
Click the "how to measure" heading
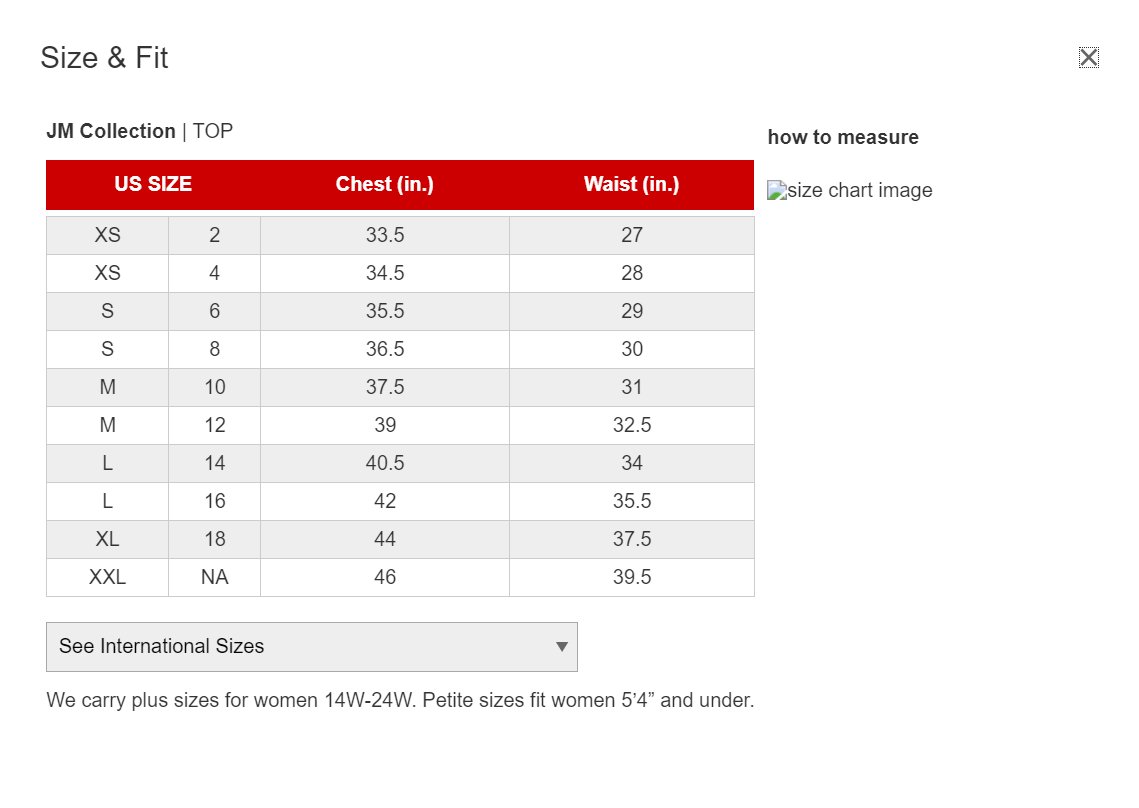(843, 137)
